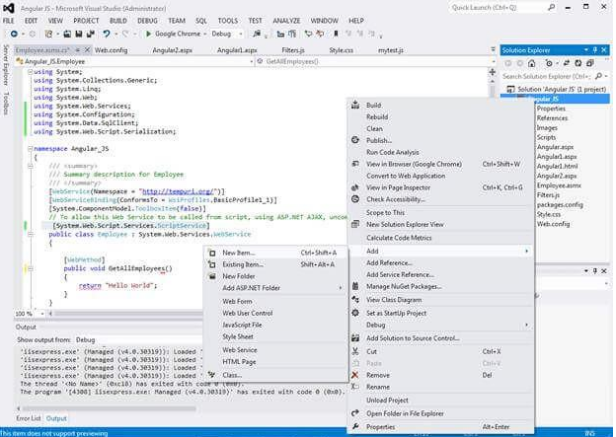The image size is (616, 437).
Task: Open the Toolbox side tab
Action: 6,103
